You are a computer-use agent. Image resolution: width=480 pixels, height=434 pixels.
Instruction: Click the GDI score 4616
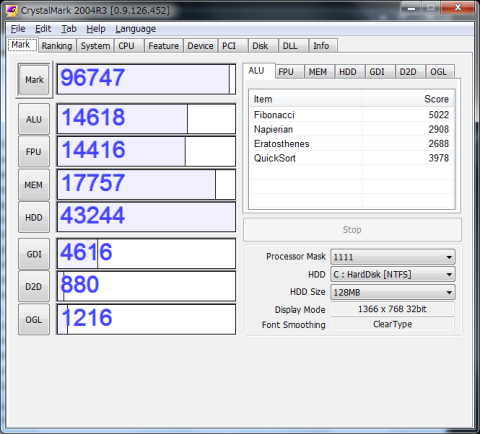click(x=86, y=252)
